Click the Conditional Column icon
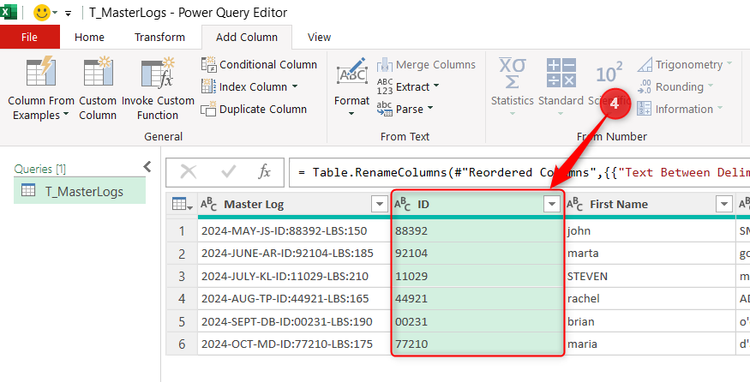This screenshot has width=750, height=382. point(209,65)
